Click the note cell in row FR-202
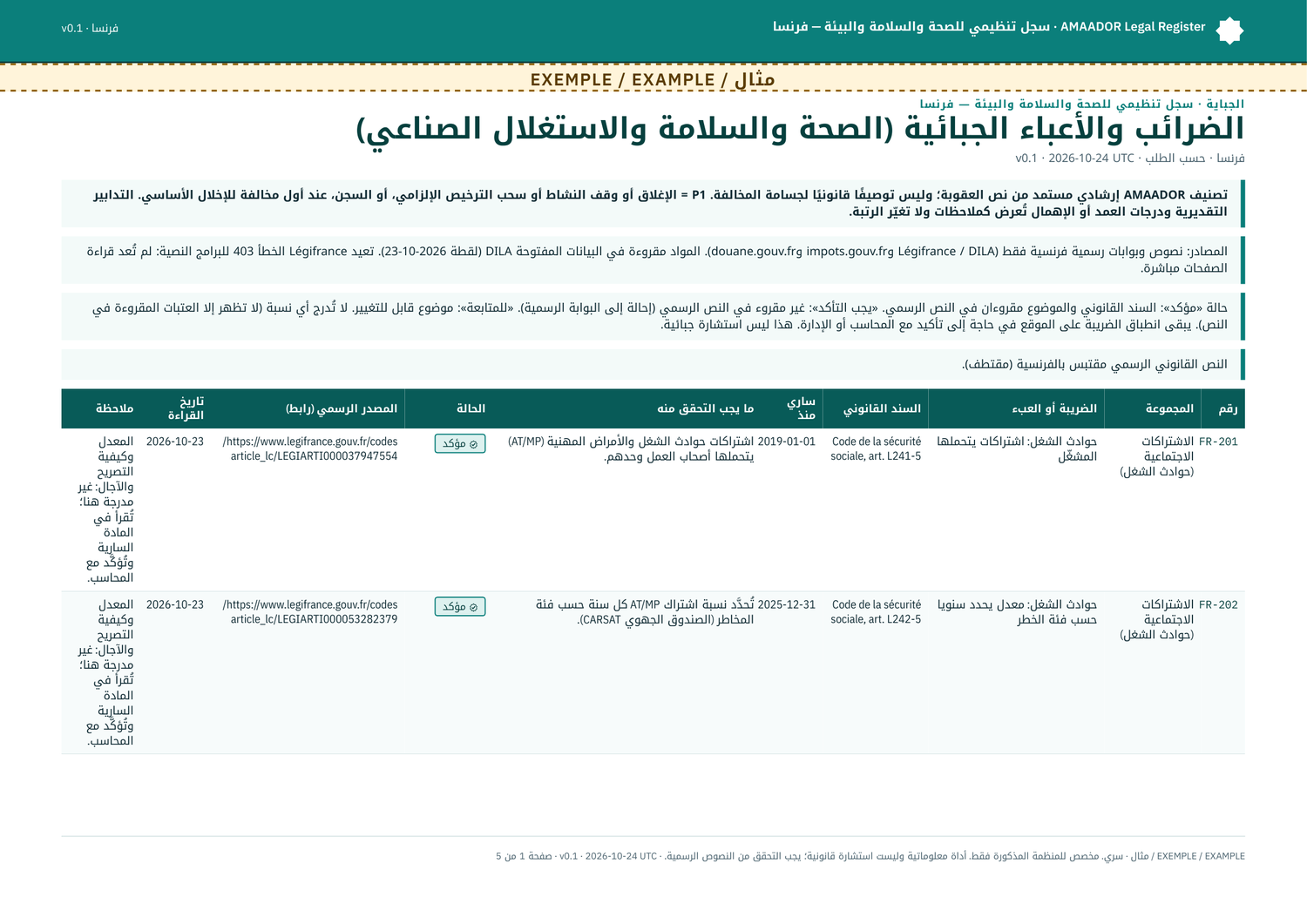The height and width of the screenshot is (924, 1307). pos(105,672)
